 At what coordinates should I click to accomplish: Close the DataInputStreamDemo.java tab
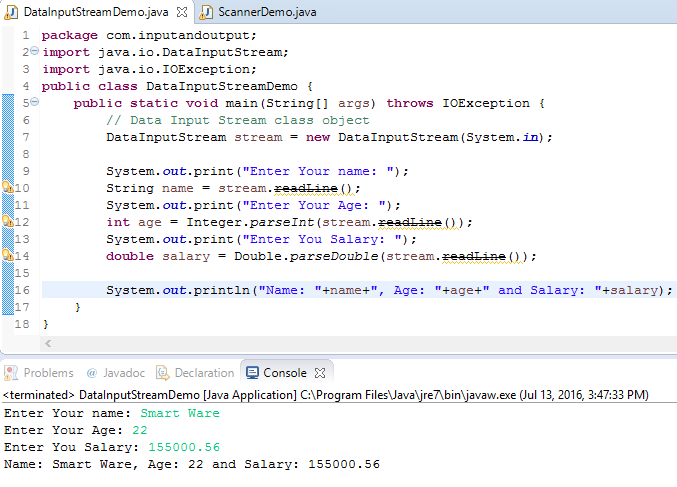point(182,12)
